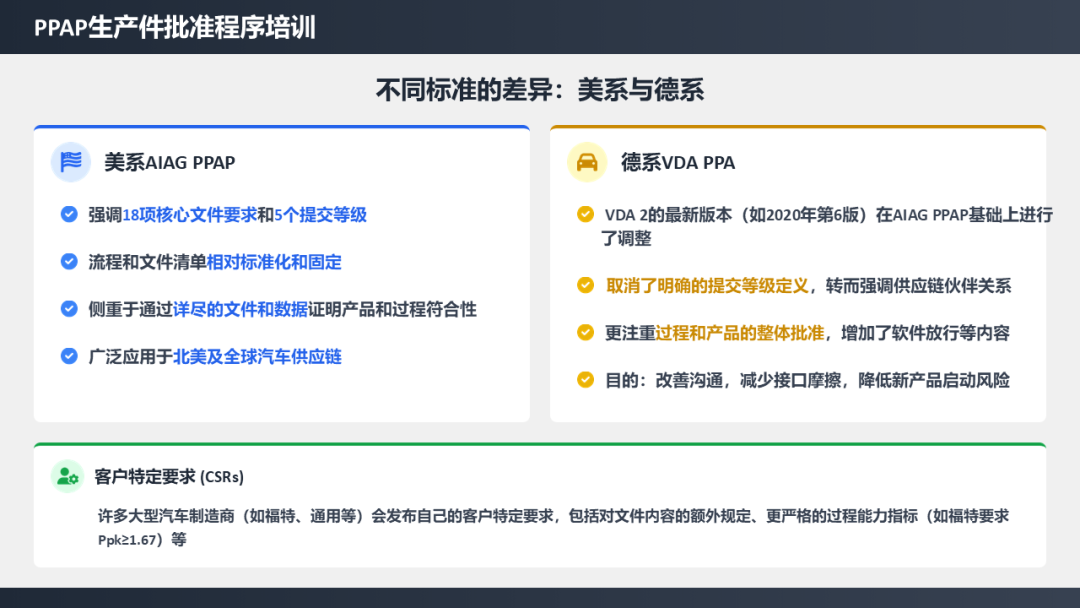Viewport: 1080px width, 608px height.
Task: Click the blue checkmark before 强调18项核心文件要求
Action: tap(69, 214)
